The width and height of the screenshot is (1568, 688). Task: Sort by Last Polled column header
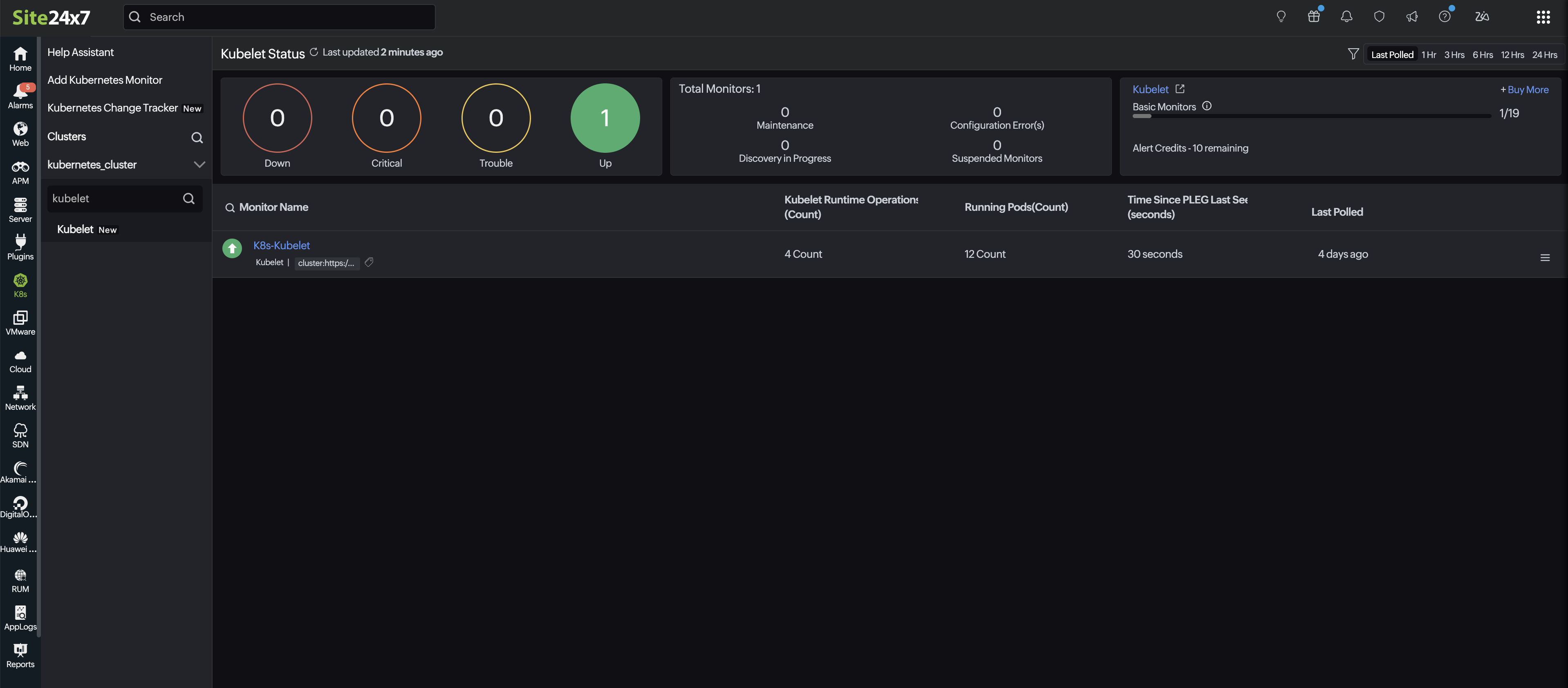[1337, 212]
